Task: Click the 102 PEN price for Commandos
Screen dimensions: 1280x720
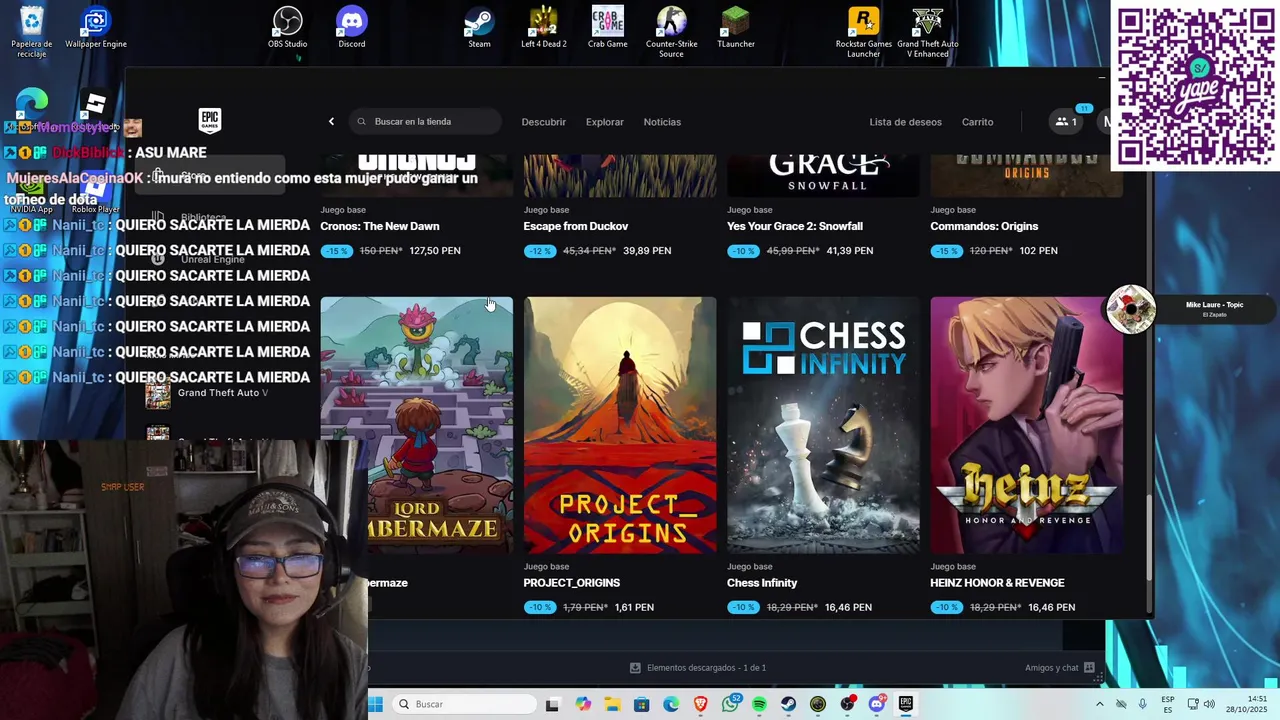Action: coord(1038,251)
